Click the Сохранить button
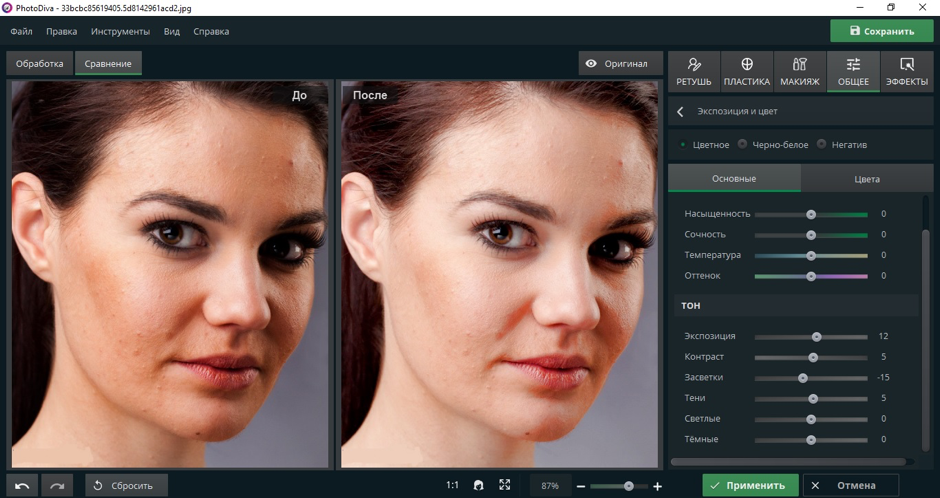The width and height of the screenshot is (940, 498). pos(881,31)
